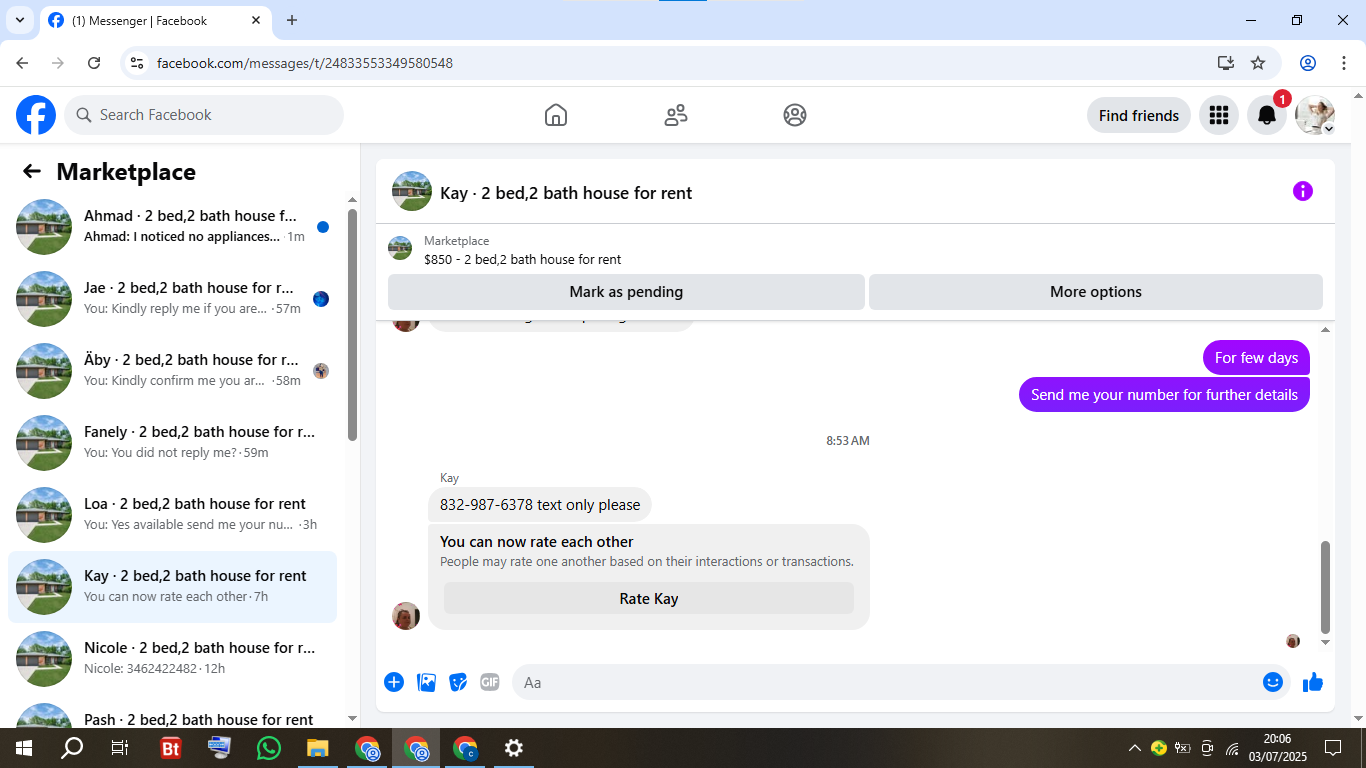Viewport: 1366px width, 768px height.
Task: Choose a sticker
Action: point(458,682)
